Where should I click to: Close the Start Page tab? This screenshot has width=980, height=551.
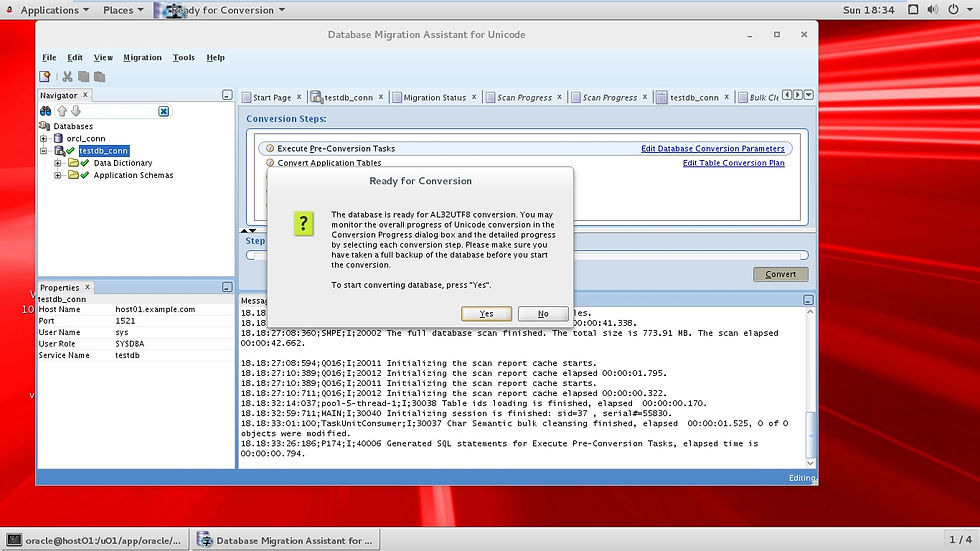(299, 97)
